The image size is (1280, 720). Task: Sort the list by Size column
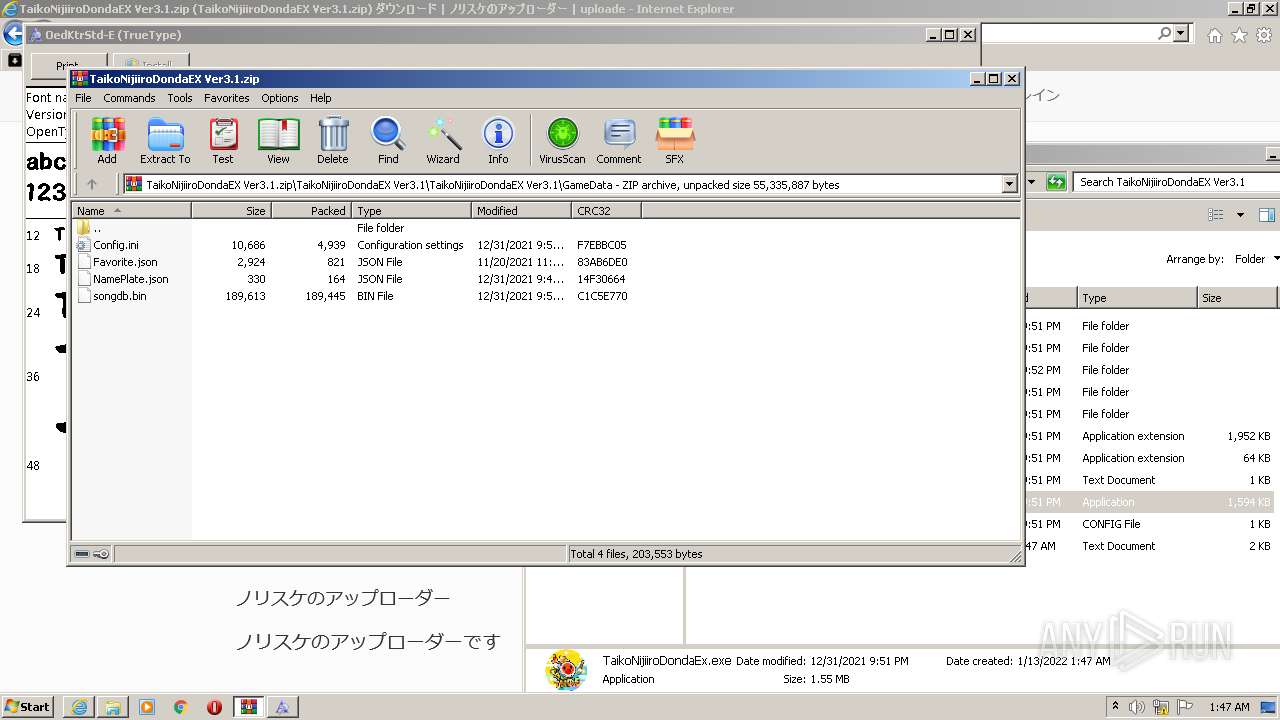point(231,211)
